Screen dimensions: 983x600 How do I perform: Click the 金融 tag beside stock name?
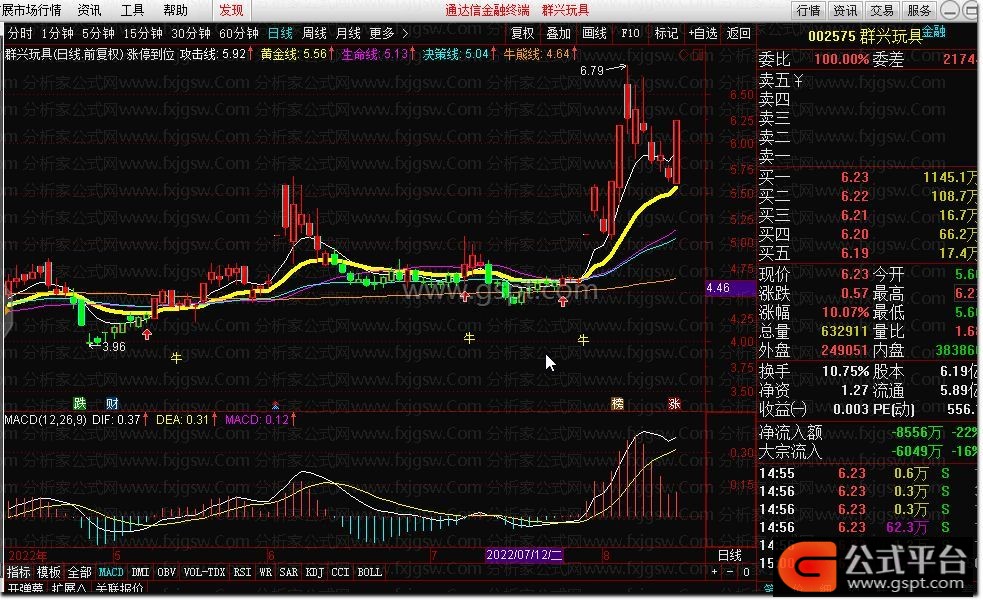[x=933, y=32]
